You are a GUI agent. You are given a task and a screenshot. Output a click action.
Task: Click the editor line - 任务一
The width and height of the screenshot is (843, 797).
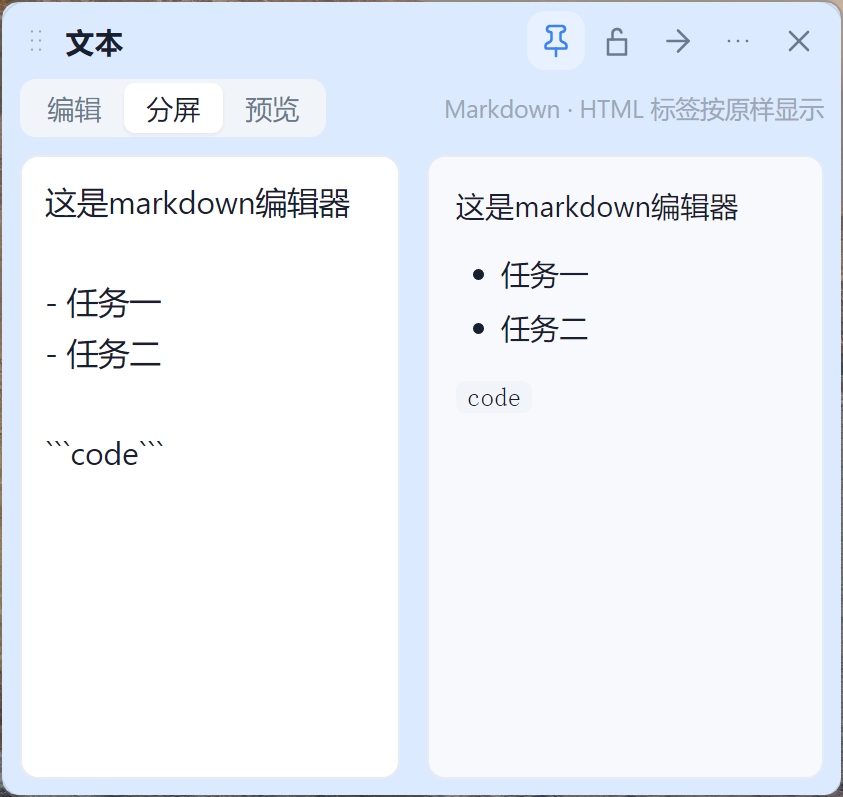point(104,304)
